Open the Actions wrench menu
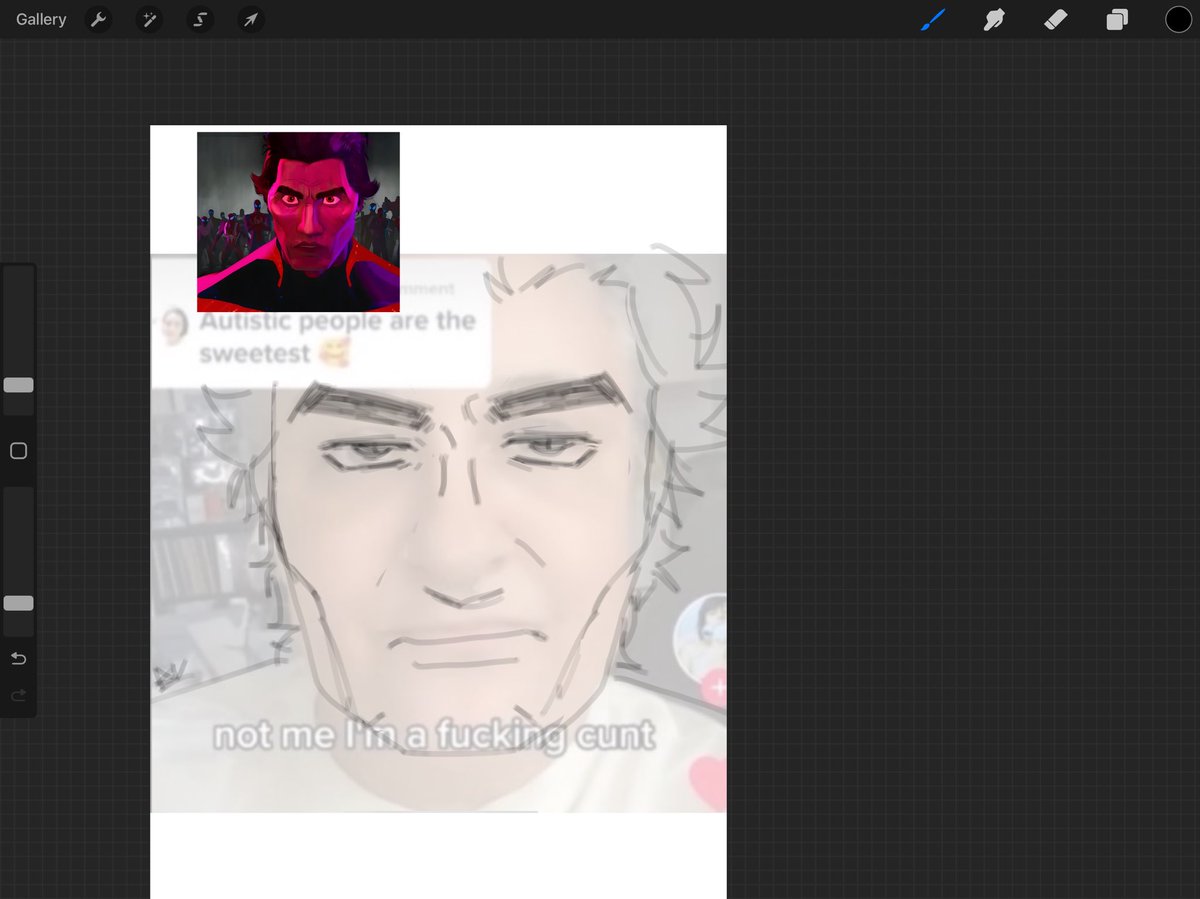The image size is (1200, 899). point(98,19)
